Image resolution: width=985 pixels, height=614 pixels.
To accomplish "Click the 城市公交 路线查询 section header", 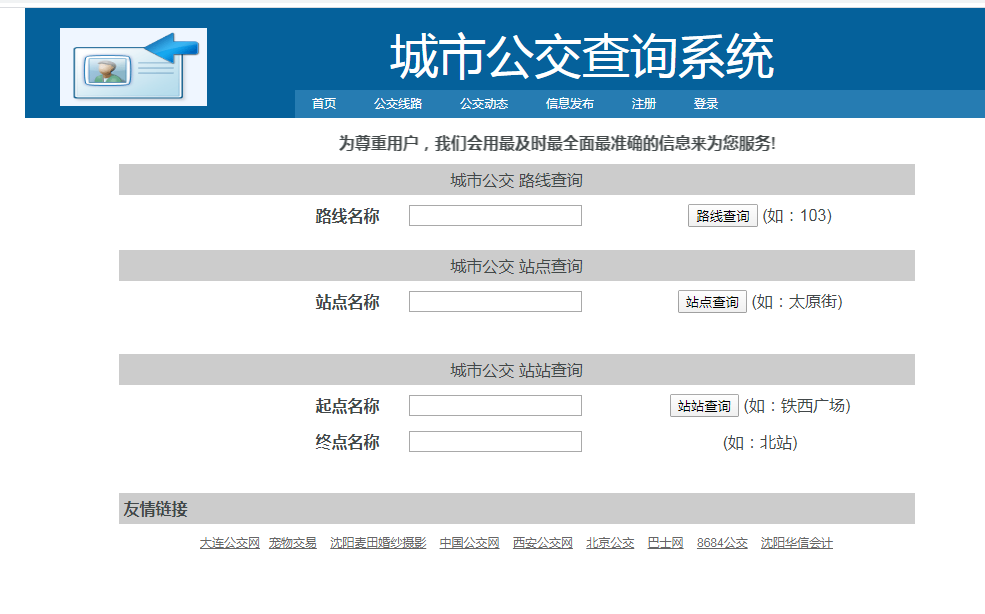I will click(x=516, y=180).
